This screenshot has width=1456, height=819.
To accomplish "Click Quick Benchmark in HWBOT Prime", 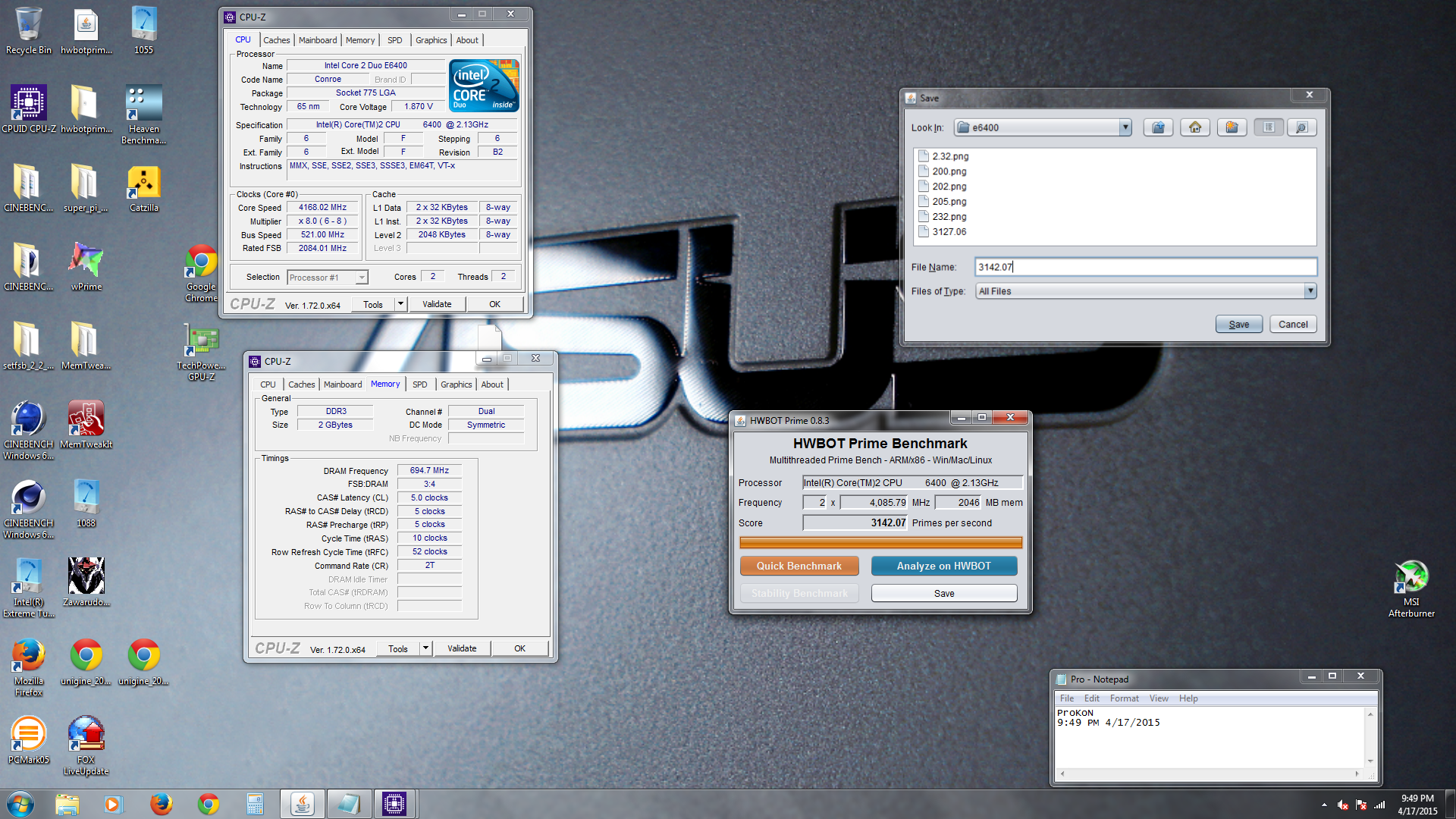I will pos(799,566).
